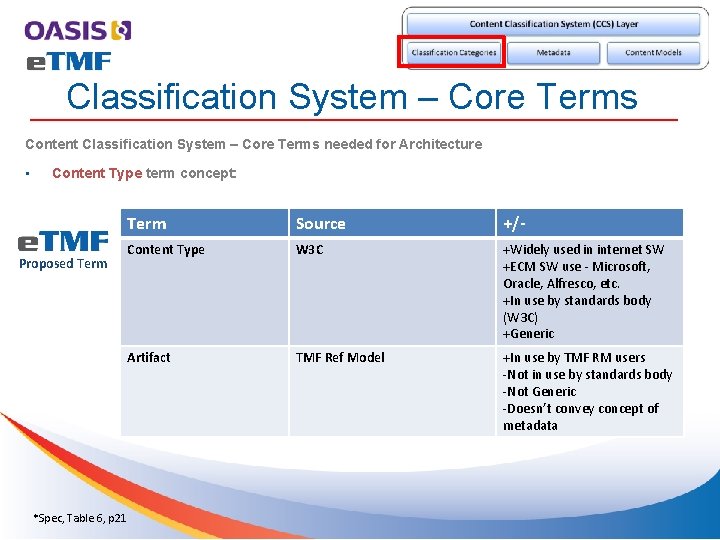Click the -Not Generic line

540,392
